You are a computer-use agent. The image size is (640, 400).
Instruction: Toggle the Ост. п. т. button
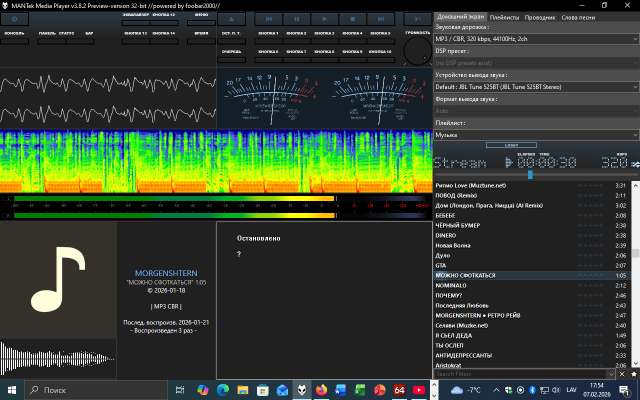click(231, 41)
